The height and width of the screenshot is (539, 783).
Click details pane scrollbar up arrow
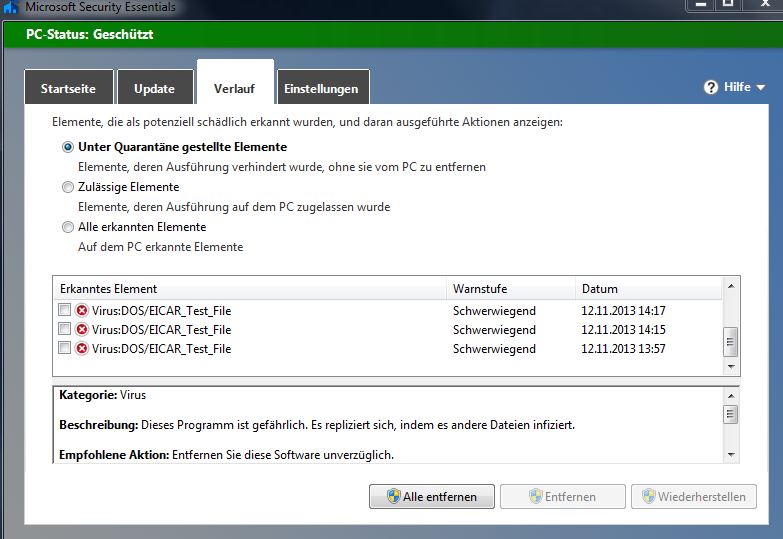pyautogui.click(x=731, y=396)
